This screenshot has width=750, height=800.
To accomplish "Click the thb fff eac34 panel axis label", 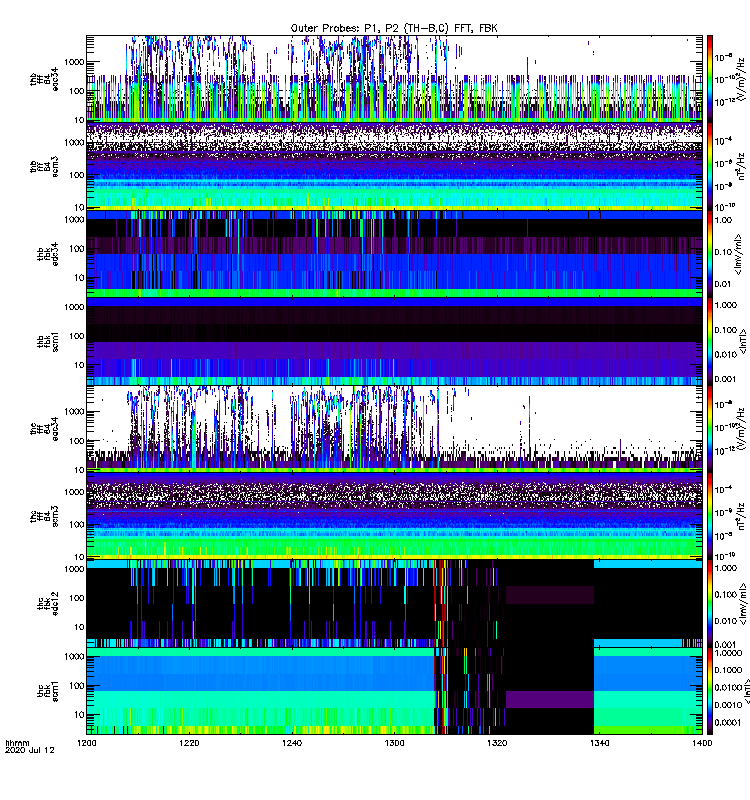I will (44, 79).
